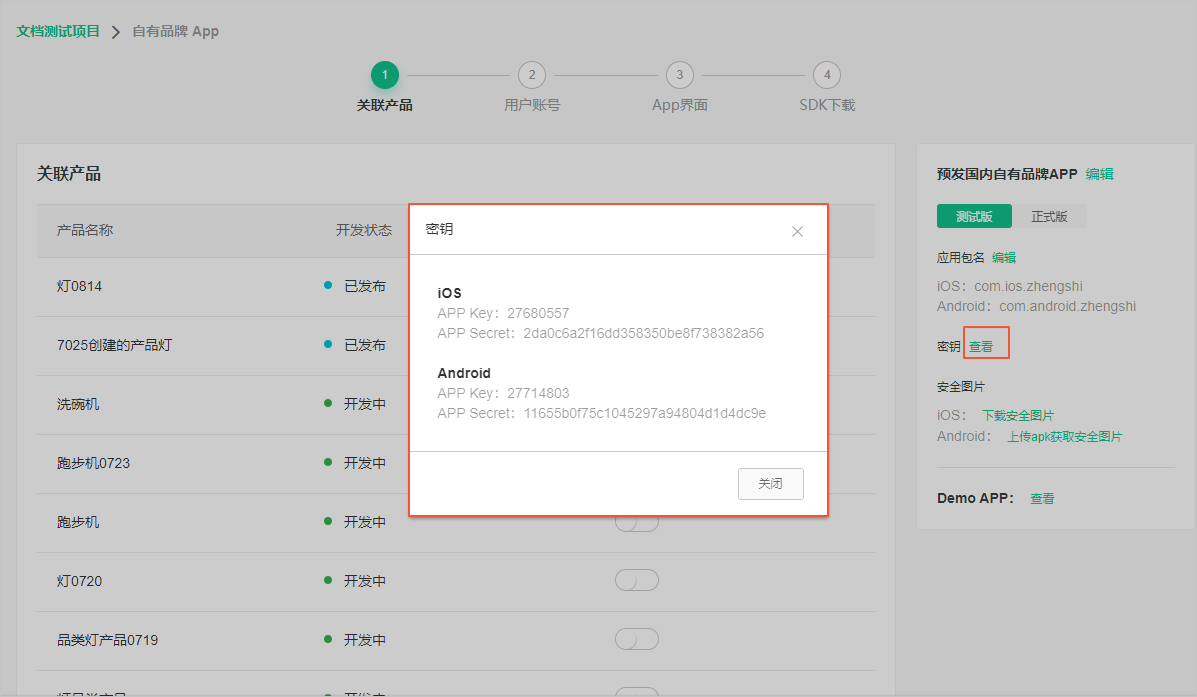Select the Android APP Secret value

pyautogui.click(x=644, y=413)
